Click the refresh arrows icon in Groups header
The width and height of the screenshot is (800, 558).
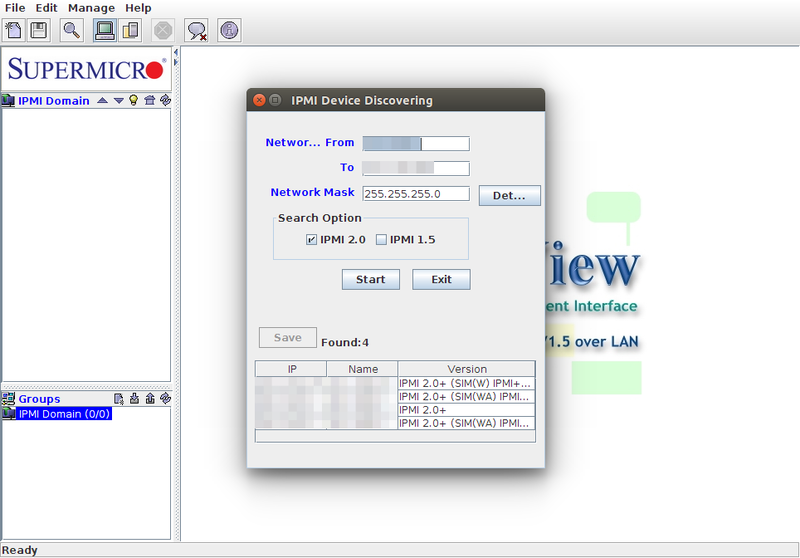pos(165,398)
